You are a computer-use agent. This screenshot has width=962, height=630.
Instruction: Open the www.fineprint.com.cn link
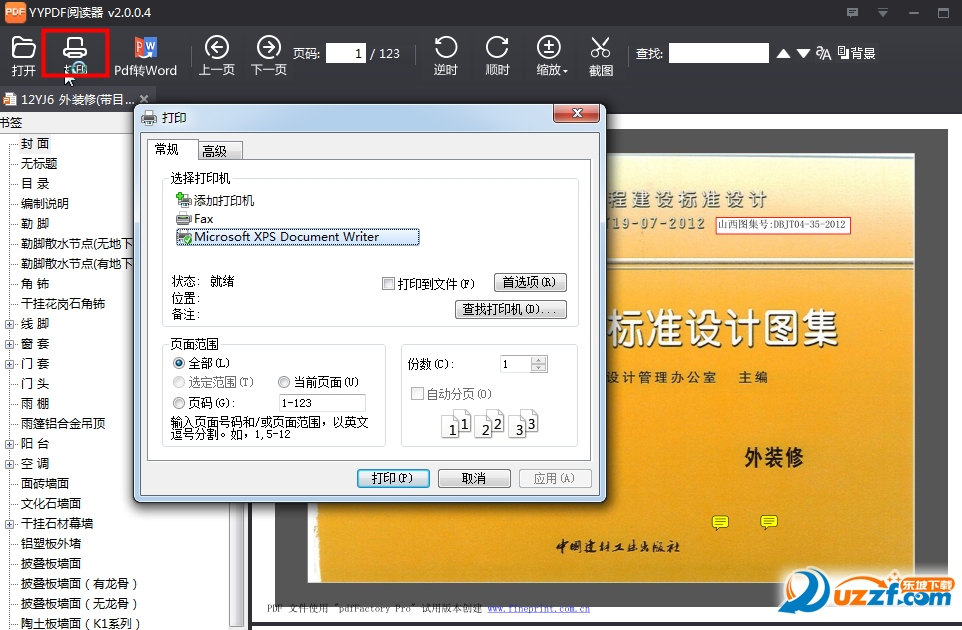(538, 609)
